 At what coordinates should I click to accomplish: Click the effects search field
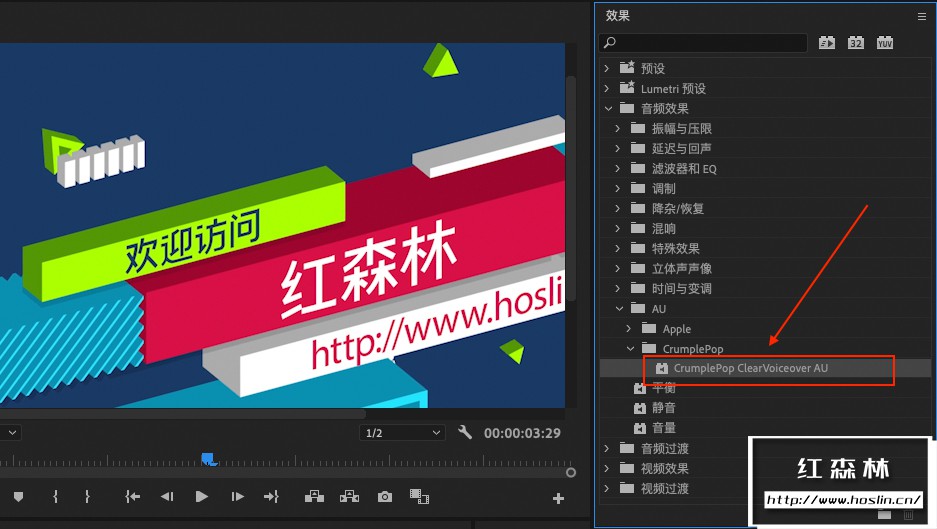(703, 42)
